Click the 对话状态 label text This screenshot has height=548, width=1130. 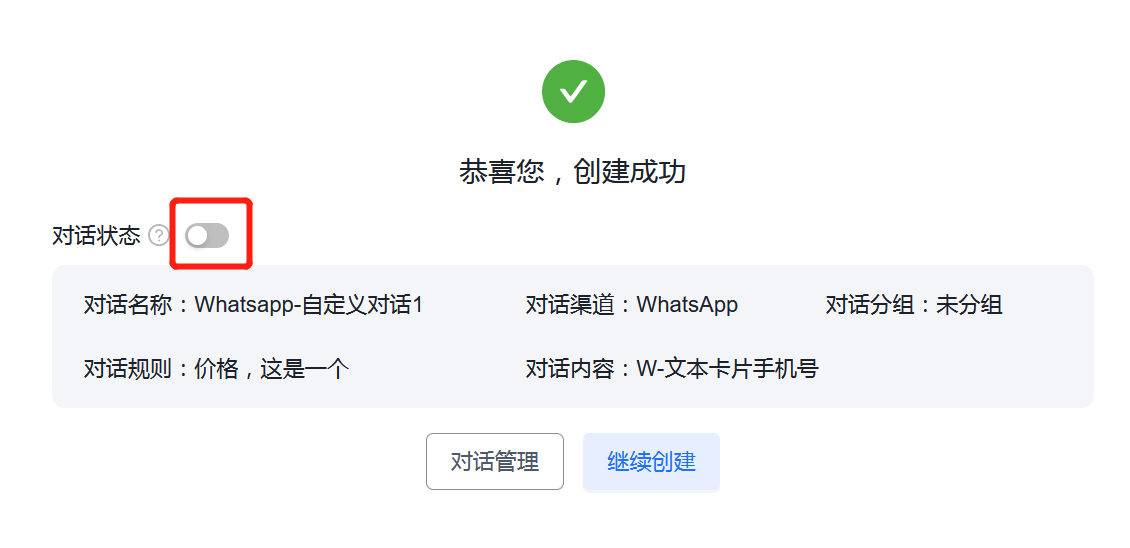coord(97,236)
